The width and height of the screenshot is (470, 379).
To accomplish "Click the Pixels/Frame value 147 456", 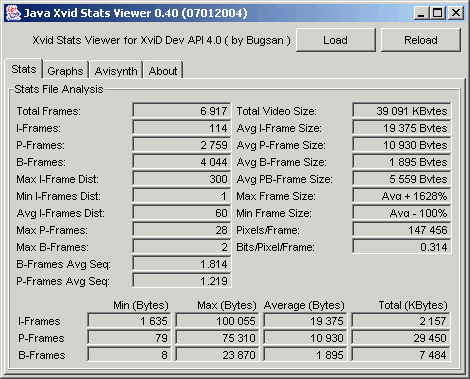I will click(x=402, y=230).
